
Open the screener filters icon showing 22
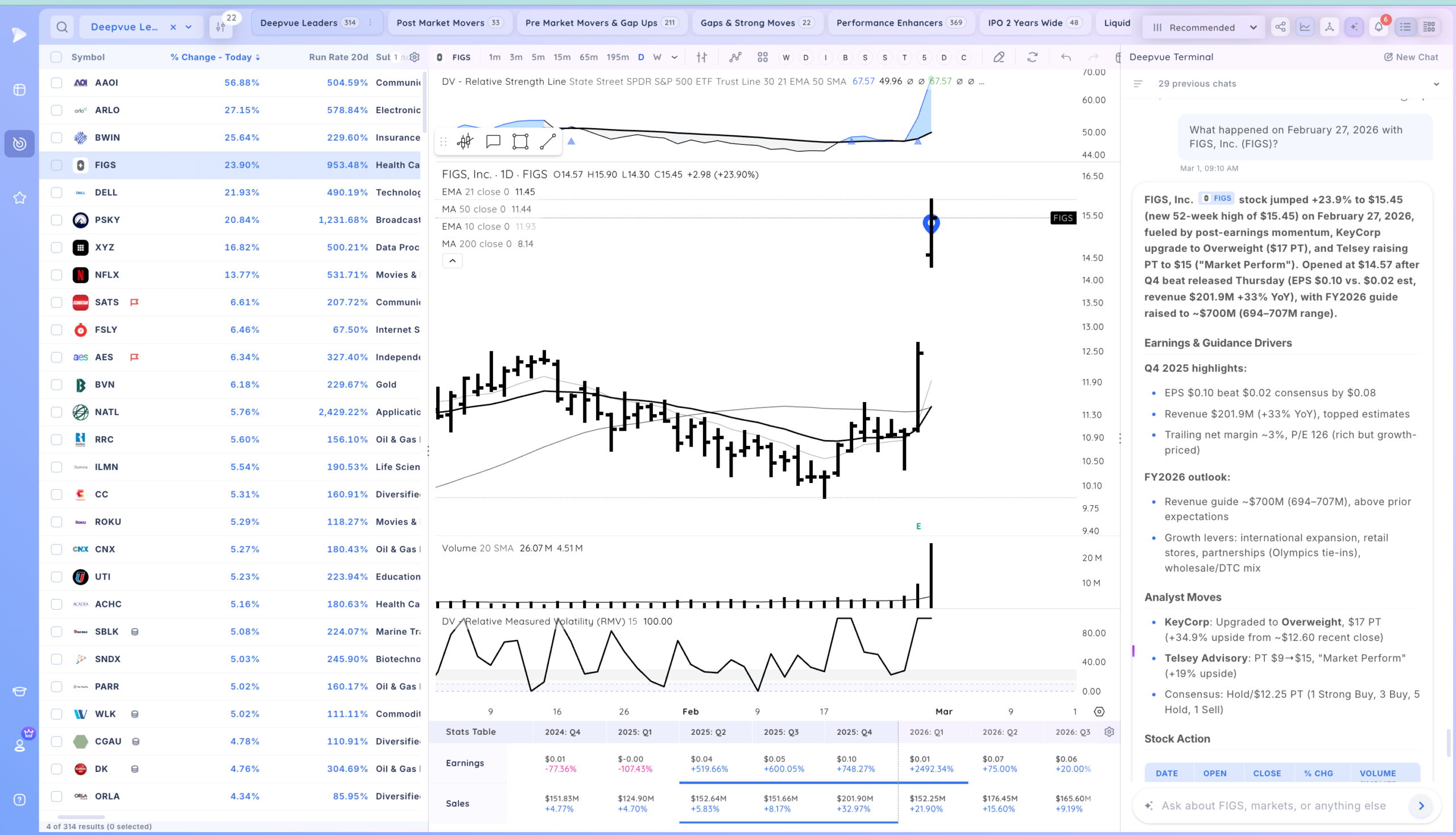221,26
